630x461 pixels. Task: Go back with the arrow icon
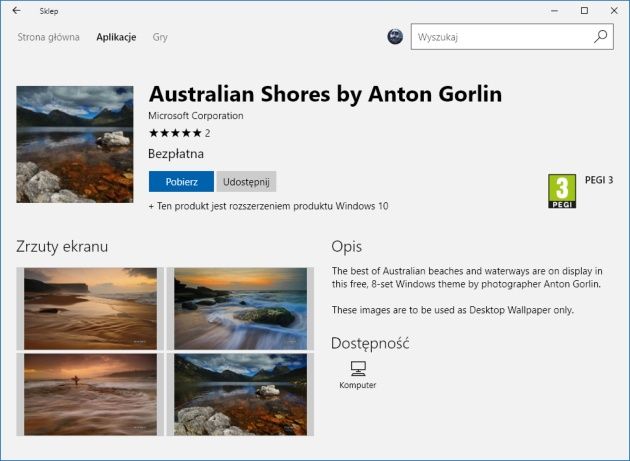[x=16, y=11]
